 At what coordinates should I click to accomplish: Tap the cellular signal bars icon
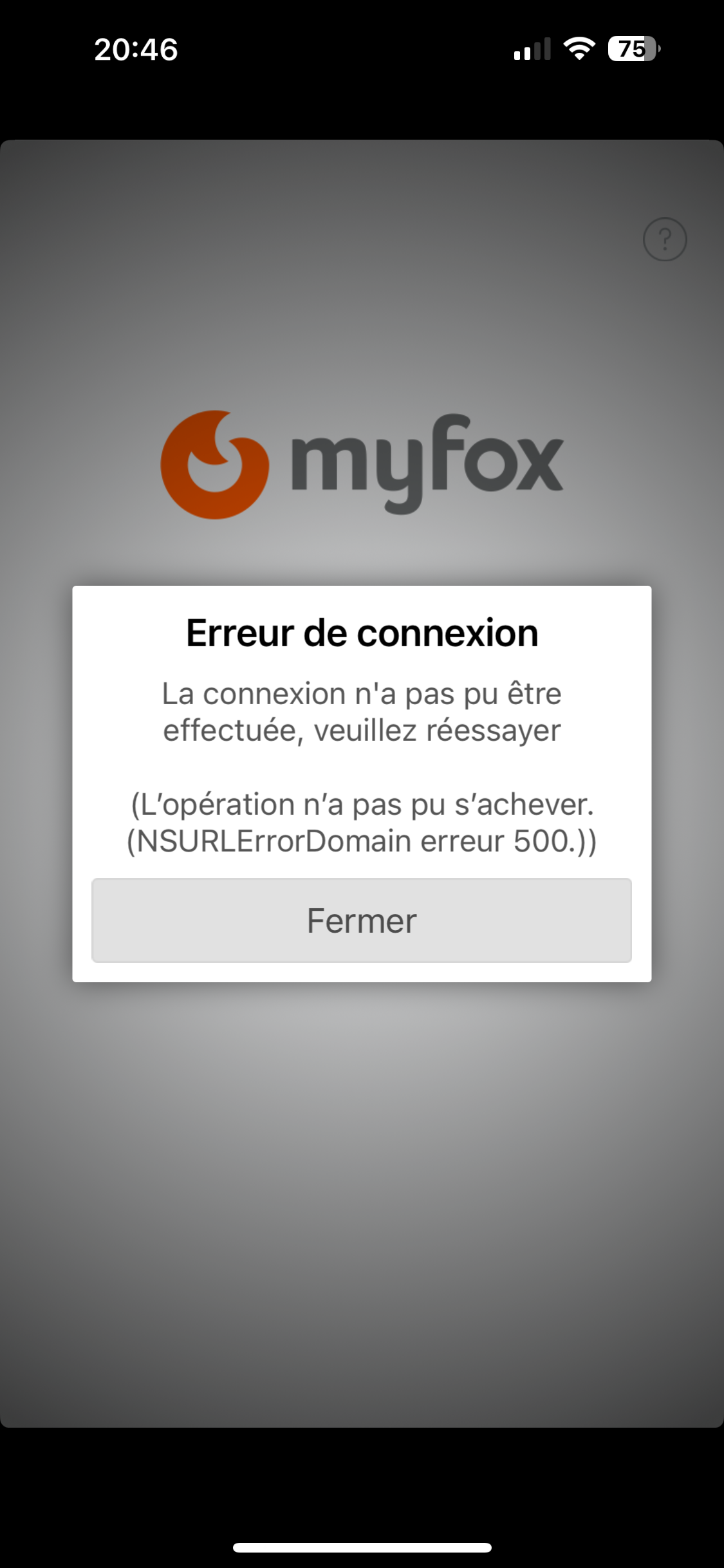[x=532, y=49]
